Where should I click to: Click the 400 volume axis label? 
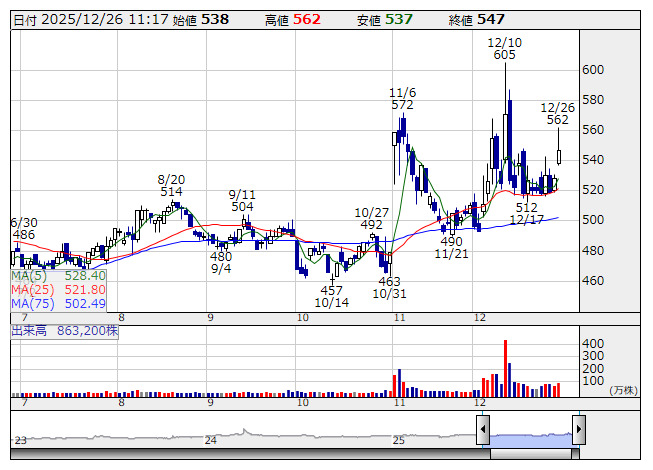click(x=593, y=344)
